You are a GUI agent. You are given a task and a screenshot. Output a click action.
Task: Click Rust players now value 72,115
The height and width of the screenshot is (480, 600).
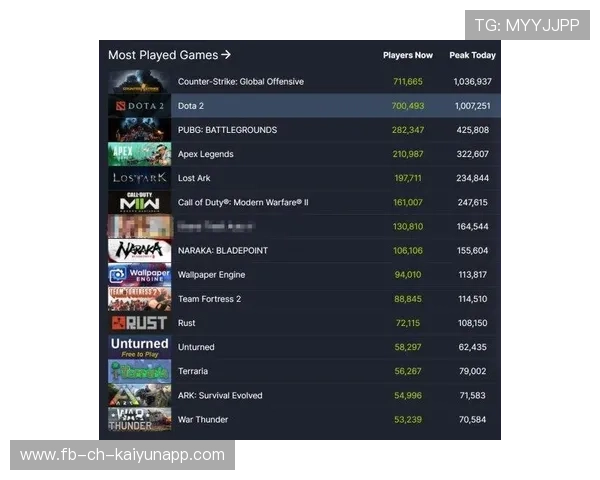(408, 323)
